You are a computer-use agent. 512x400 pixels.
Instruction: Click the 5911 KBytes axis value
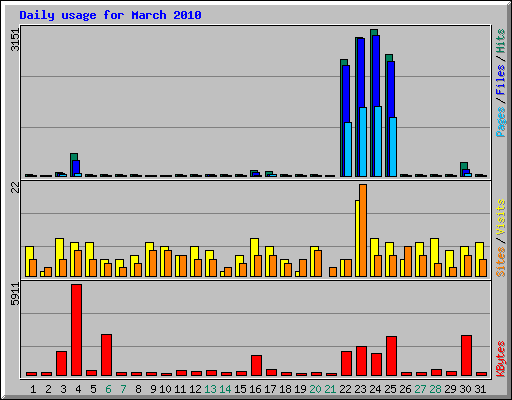[x=15, y=294]
